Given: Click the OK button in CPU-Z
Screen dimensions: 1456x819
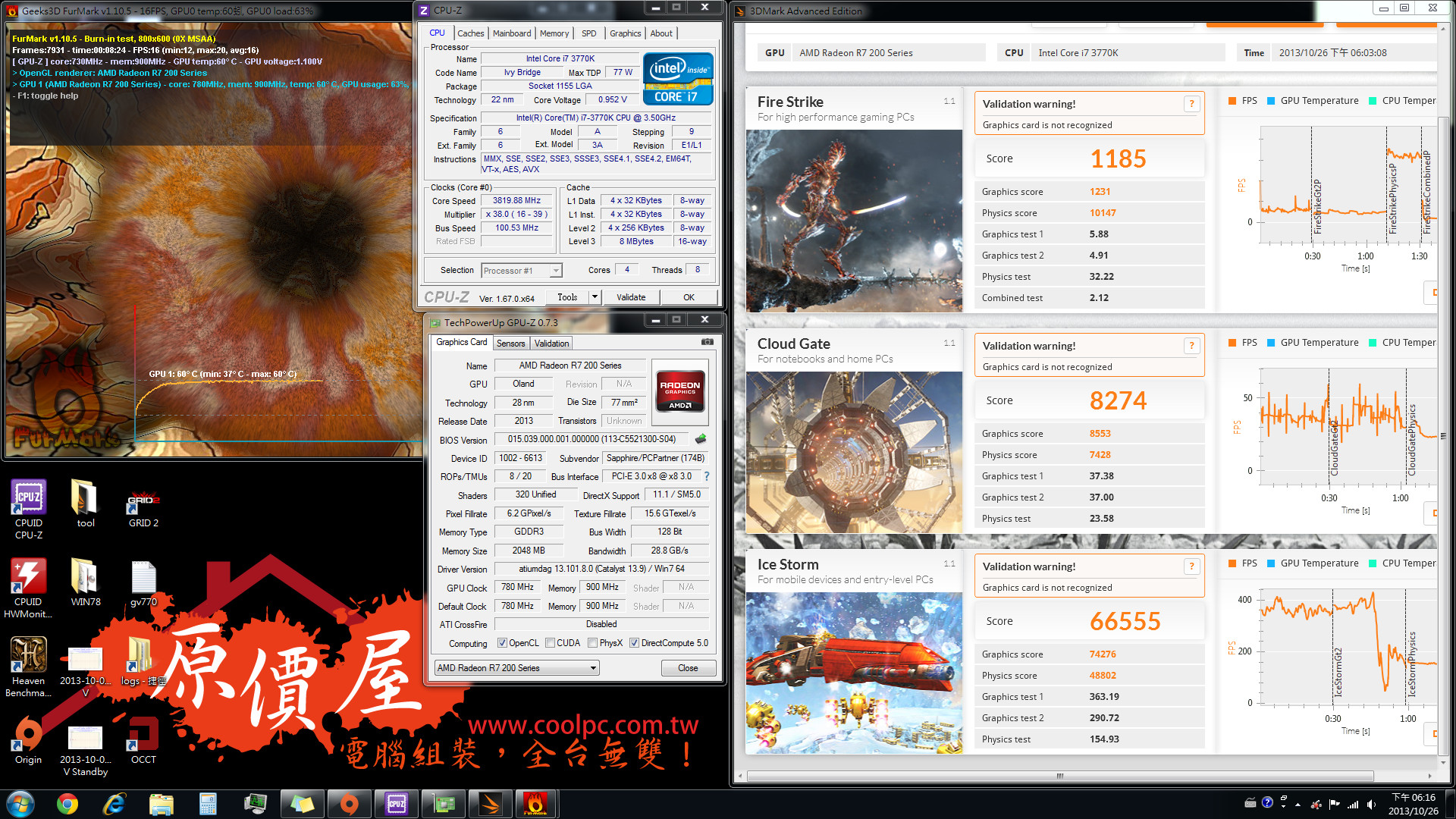Looking at the screenshot, I should click(x=689, y=297).
